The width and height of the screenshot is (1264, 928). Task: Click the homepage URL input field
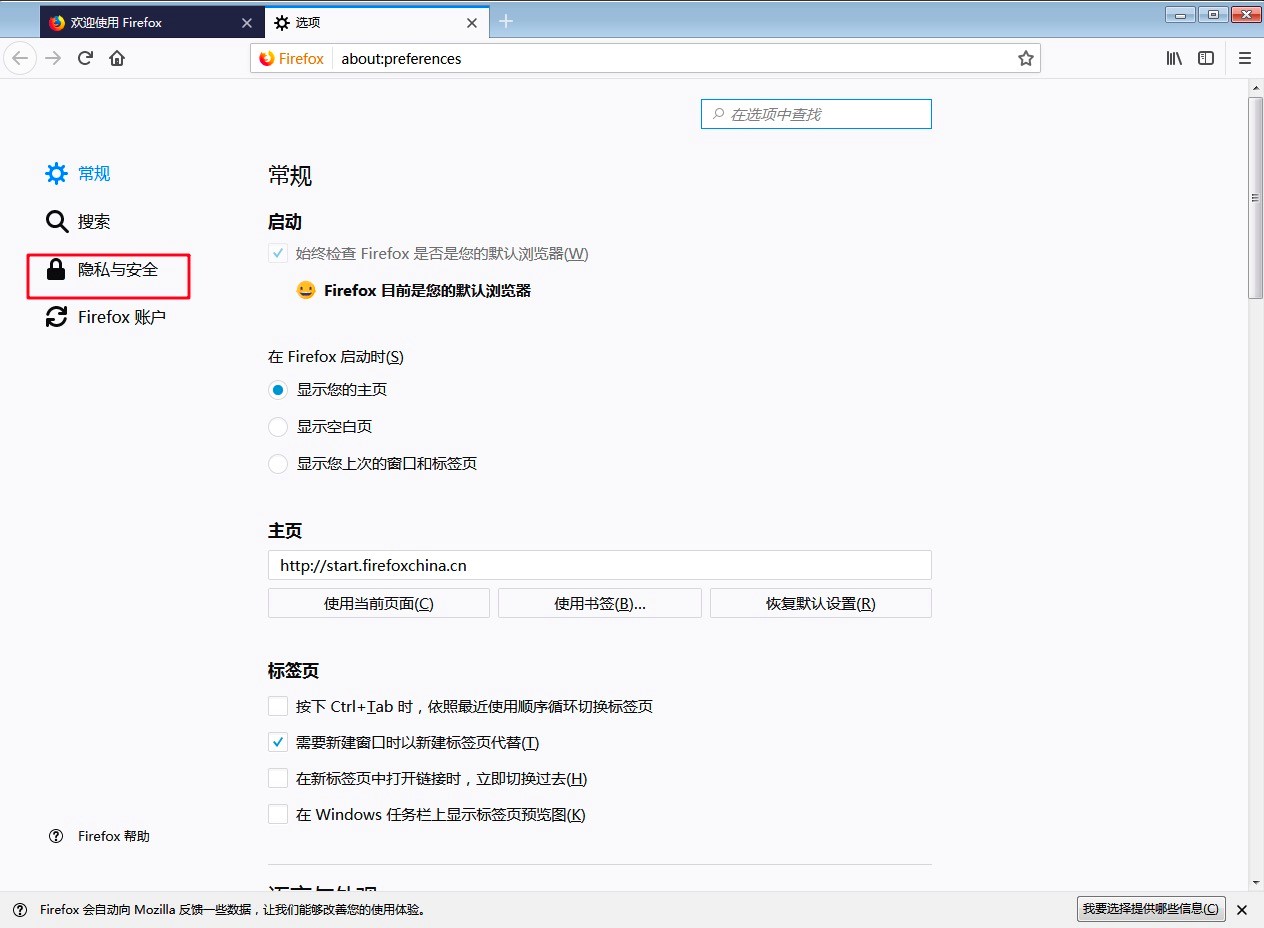click(x=599, y=565)
